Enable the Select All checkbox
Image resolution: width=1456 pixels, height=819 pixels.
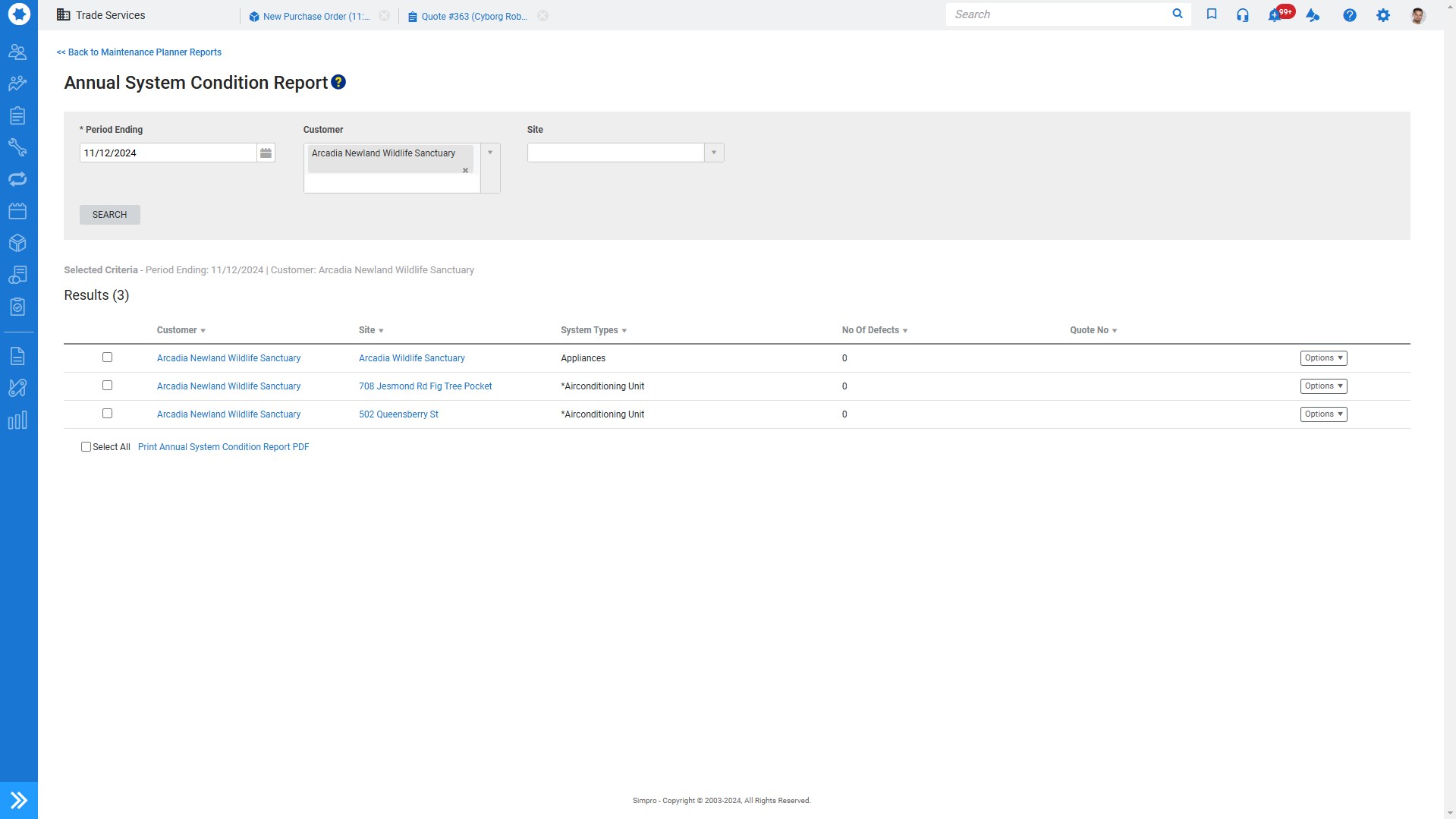(x=86, y=447)
